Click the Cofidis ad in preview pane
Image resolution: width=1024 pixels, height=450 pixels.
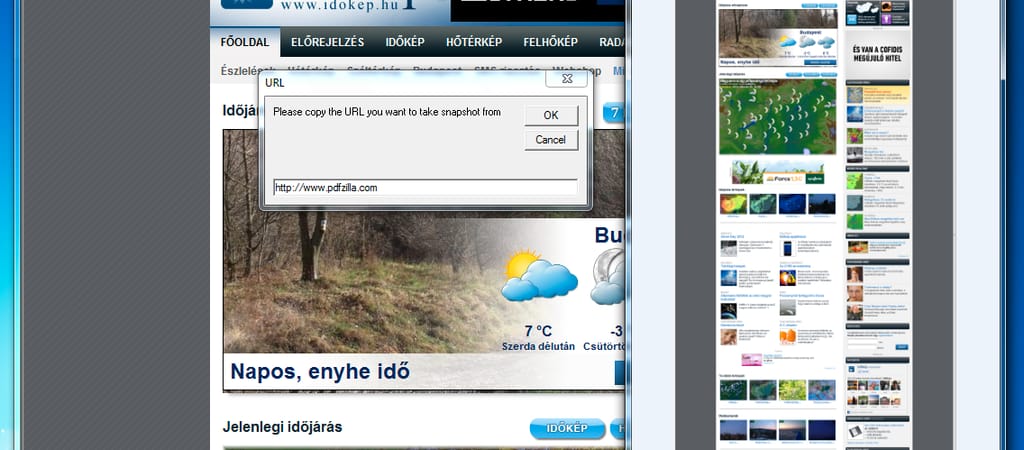click(x=877, y=54)
